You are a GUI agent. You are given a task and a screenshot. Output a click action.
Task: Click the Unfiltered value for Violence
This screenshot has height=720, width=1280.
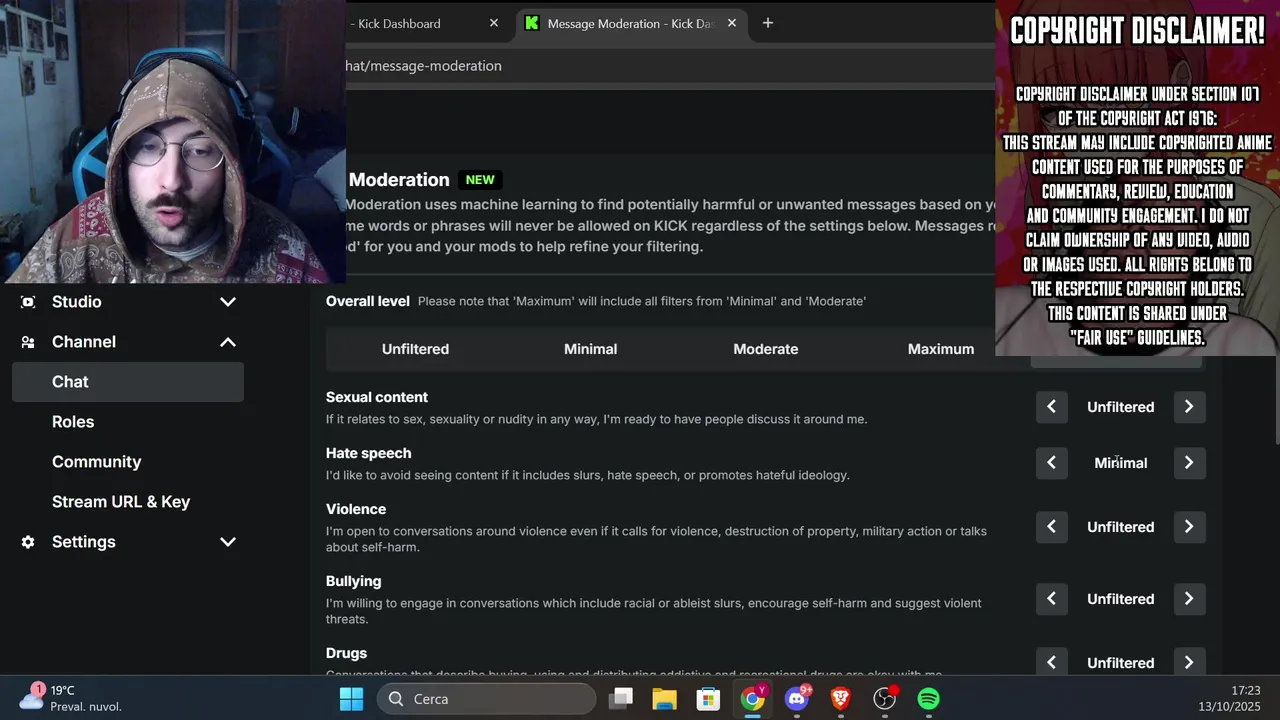pyautogui.click(x=1120, y=527)
